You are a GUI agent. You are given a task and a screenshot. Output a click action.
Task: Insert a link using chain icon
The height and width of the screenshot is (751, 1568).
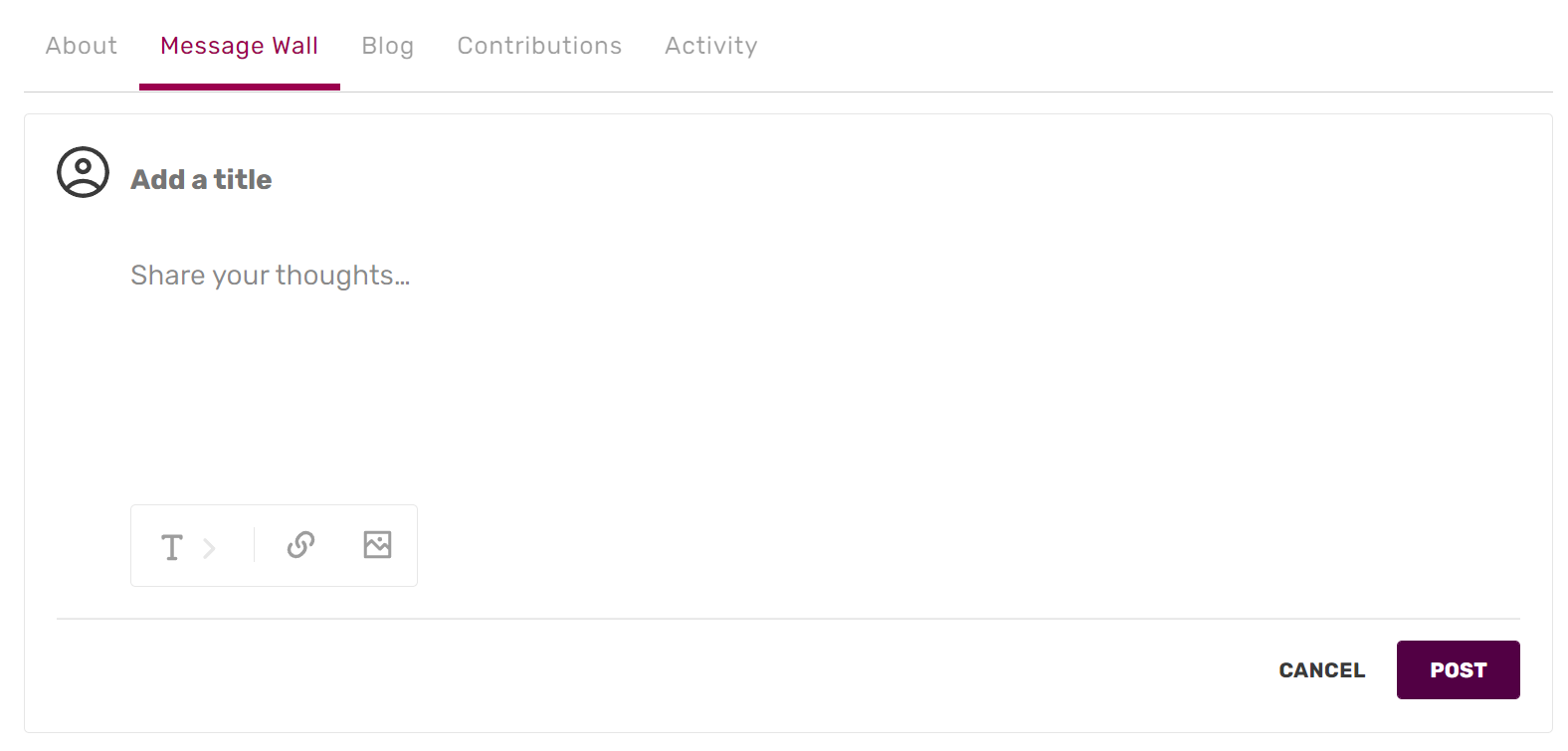pyautogui.click(x=300, y=545)
